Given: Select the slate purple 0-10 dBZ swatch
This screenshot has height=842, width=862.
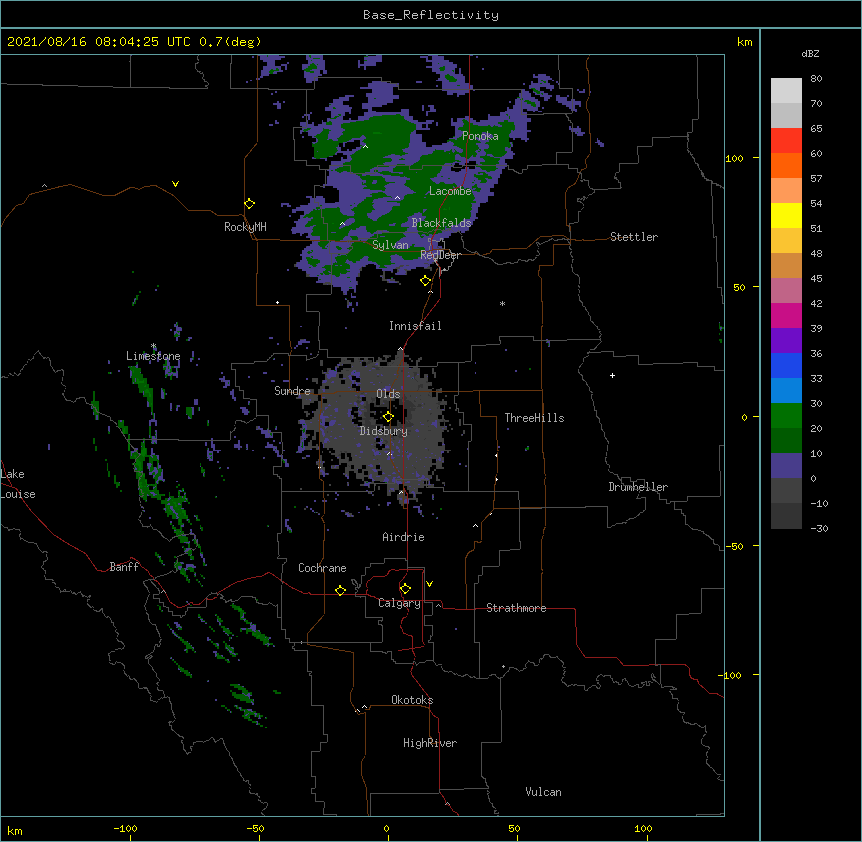Looking at the screenshot, I should [x=786, y=466].
